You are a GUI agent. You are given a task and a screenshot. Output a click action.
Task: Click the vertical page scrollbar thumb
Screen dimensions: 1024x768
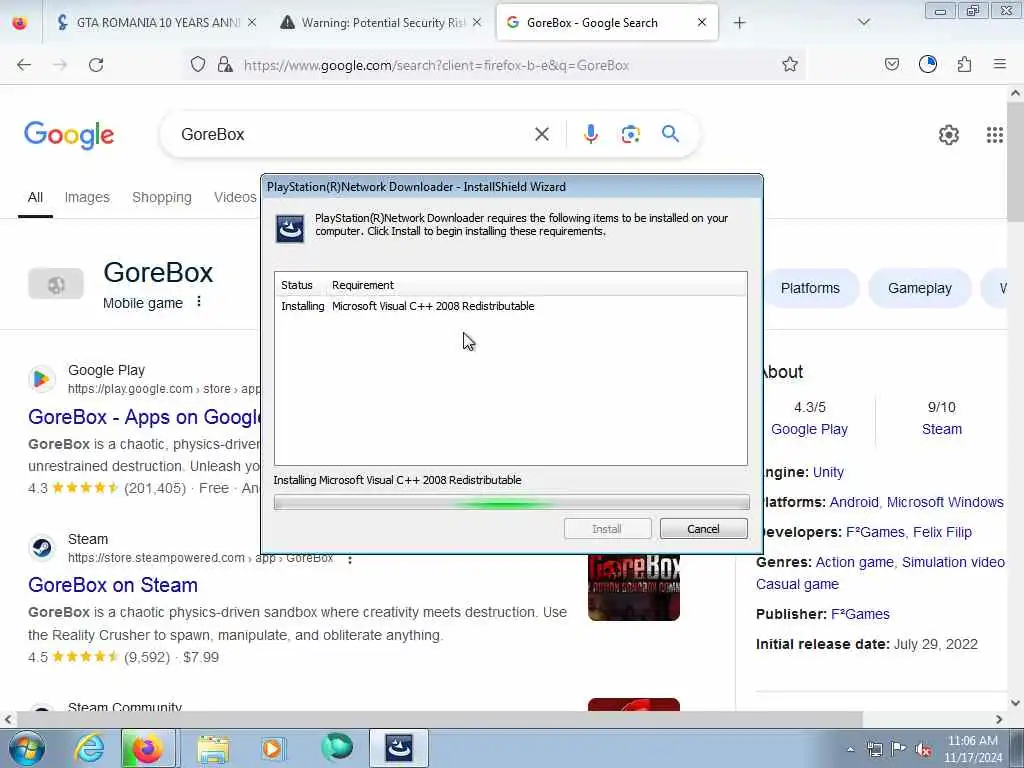coord(1015,162)
